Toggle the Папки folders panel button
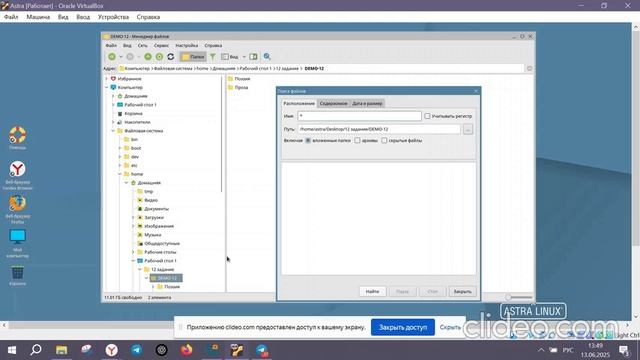The image size is (640, 360). (193, 57)
